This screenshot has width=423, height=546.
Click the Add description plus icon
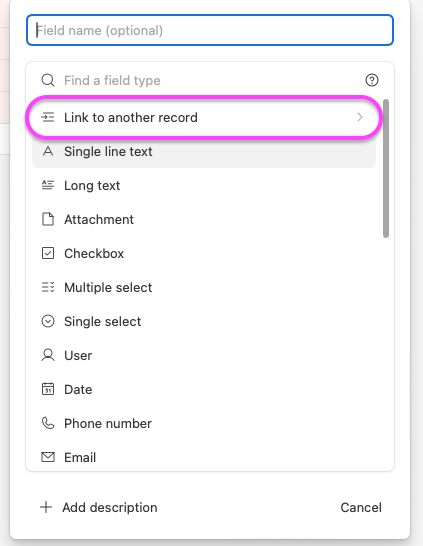[46, 507]
